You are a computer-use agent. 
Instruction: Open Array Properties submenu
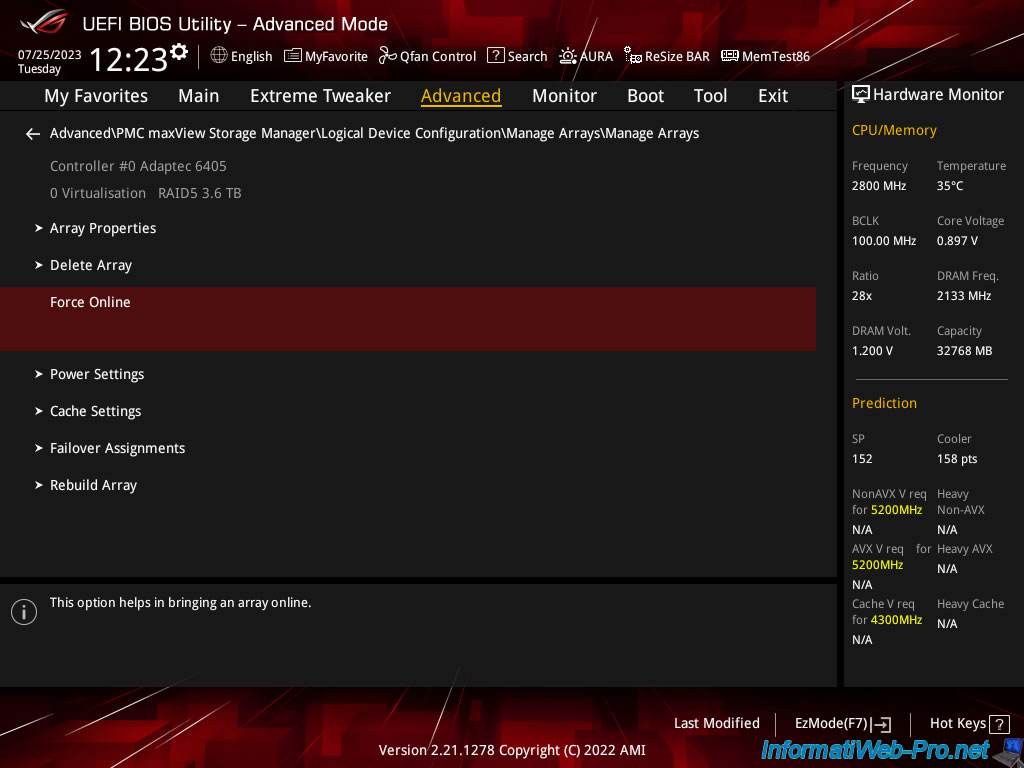(103, 229)
